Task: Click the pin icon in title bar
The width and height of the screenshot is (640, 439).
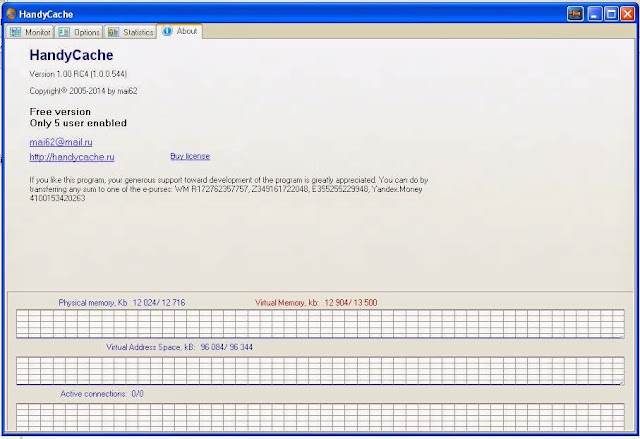Action: (x=576, y=14)
